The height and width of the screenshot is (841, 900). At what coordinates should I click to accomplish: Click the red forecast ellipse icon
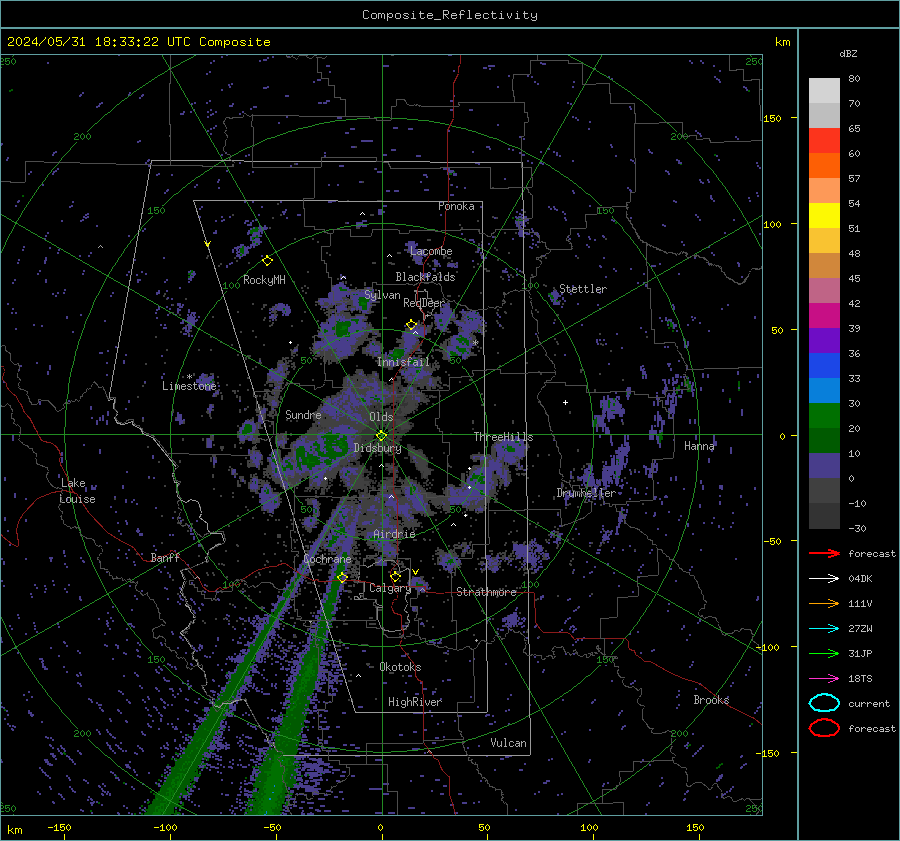pos(824,728)
